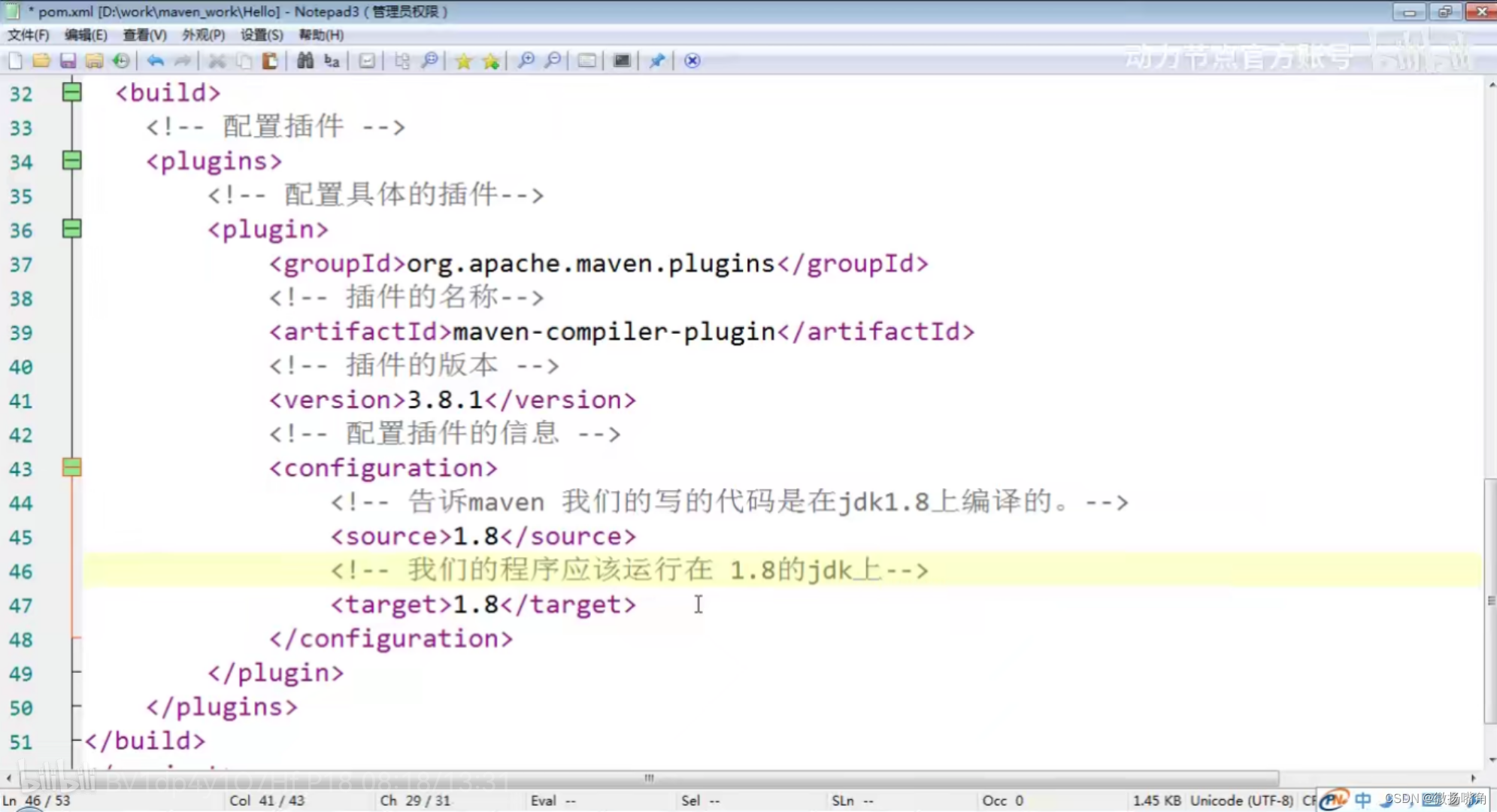The image size is (1497, 812).
Task: Save the file using the floppy icon
Action: 68,61
